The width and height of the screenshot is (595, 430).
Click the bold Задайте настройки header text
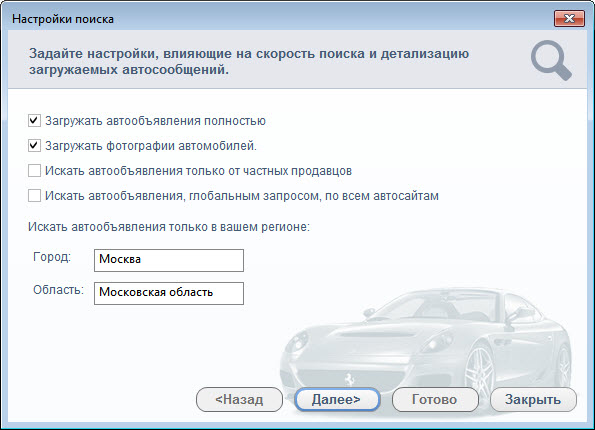point(249,61)
